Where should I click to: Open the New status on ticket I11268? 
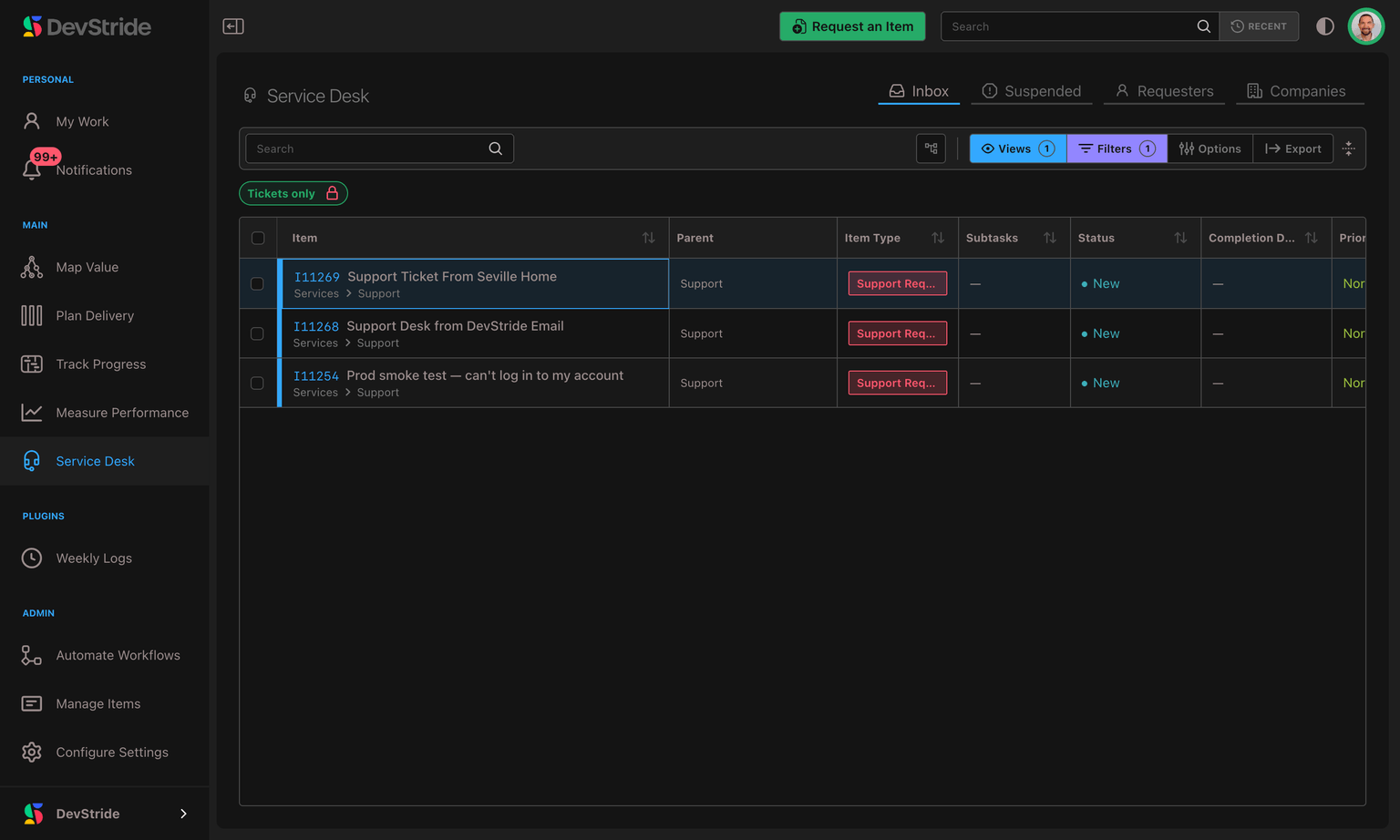(1100, 333)
